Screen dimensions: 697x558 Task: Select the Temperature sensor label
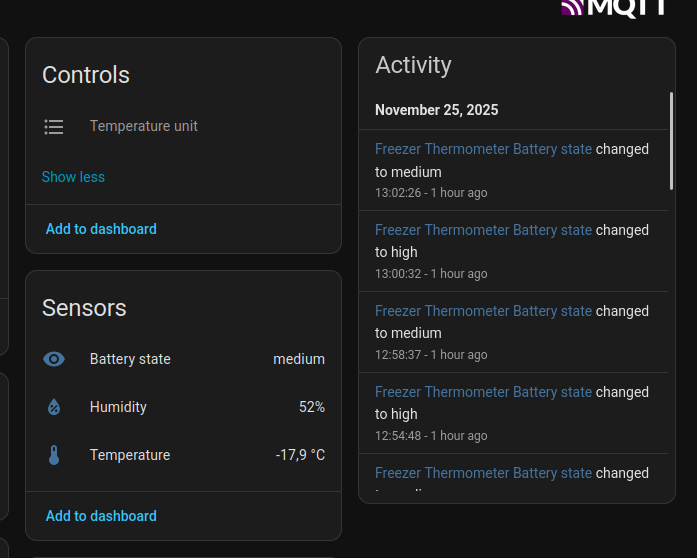(130, 455)
